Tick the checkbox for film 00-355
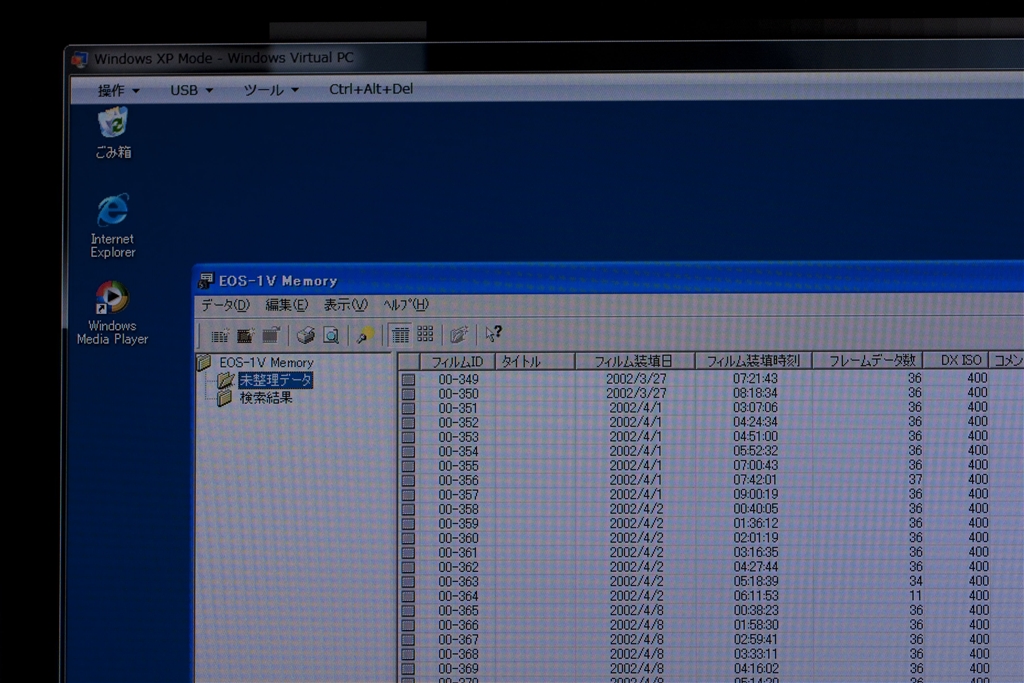The image size is (1024, 683). click(x=409, y=466)
